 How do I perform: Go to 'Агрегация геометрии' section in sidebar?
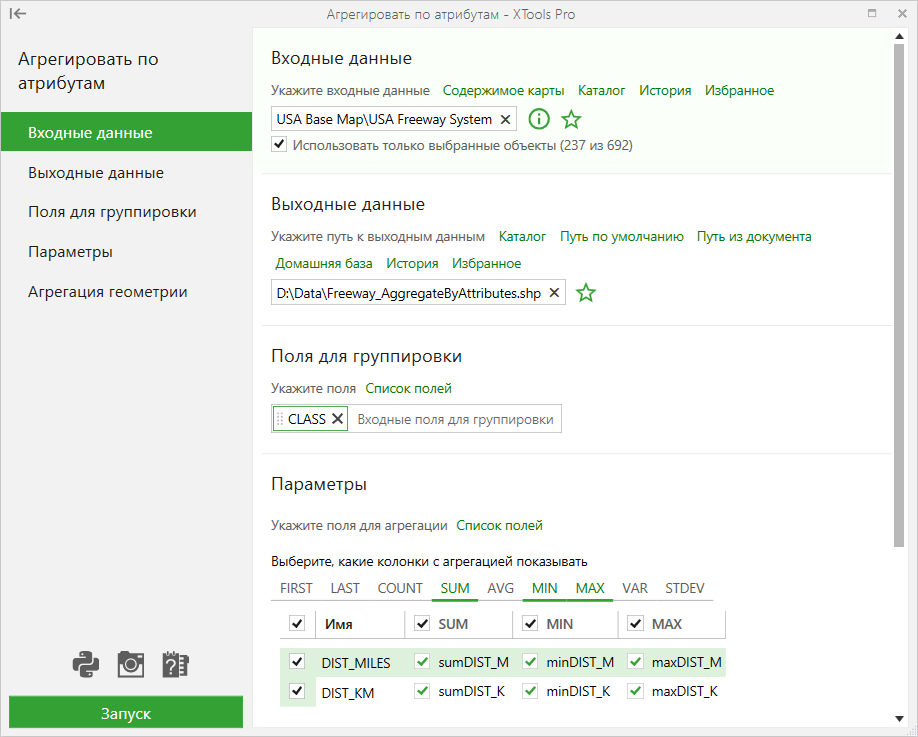click(x=108, y=292)
